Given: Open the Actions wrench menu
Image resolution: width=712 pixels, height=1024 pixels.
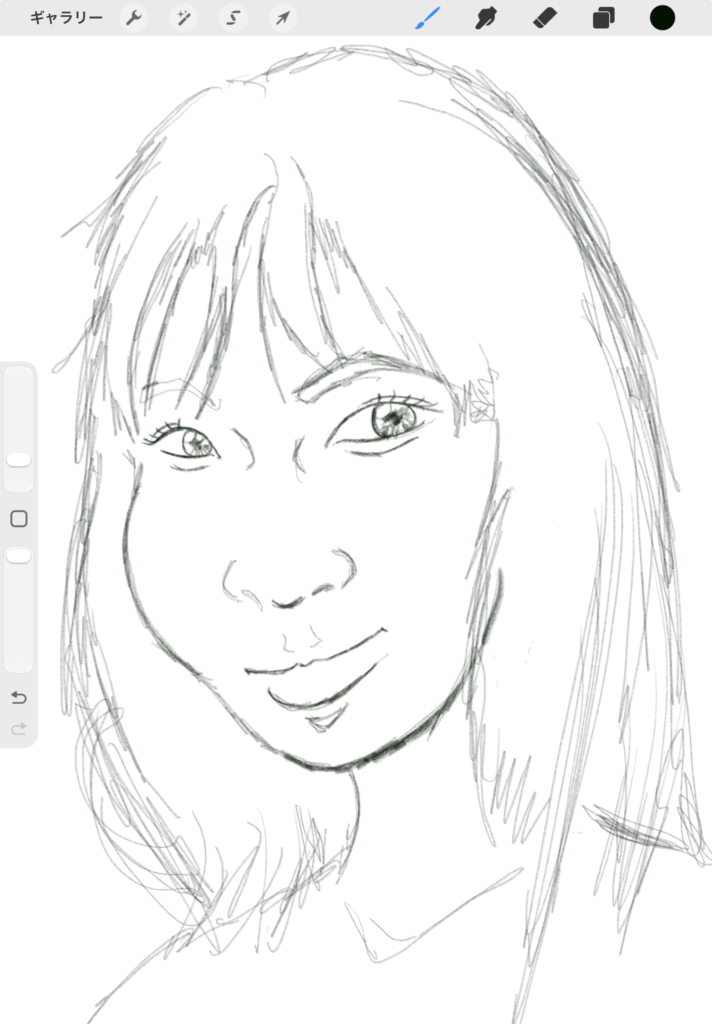Looking at the screenshot, I should [134, 18].
